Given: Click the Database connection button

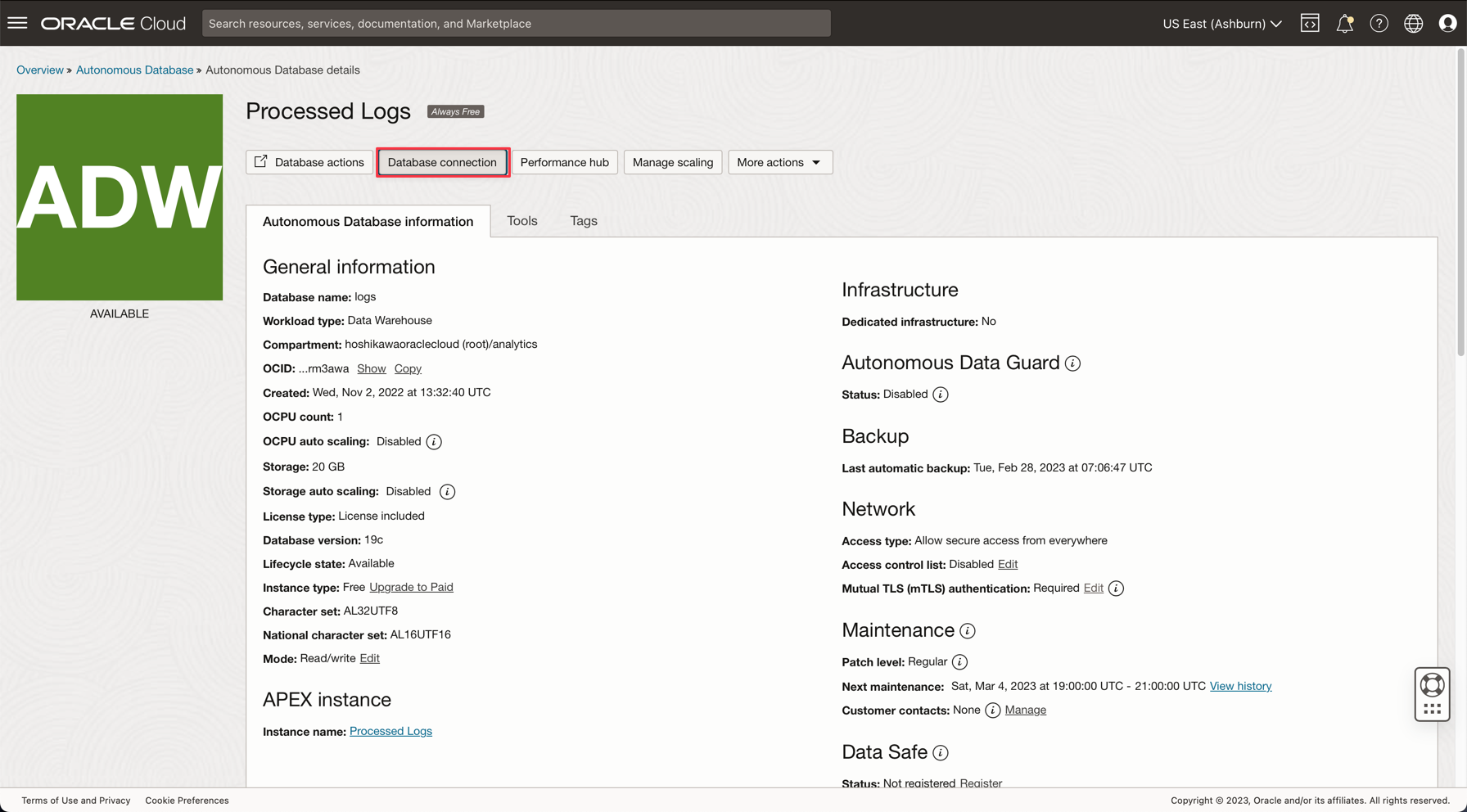Looking at the screenshot, I should pos(442,162).
